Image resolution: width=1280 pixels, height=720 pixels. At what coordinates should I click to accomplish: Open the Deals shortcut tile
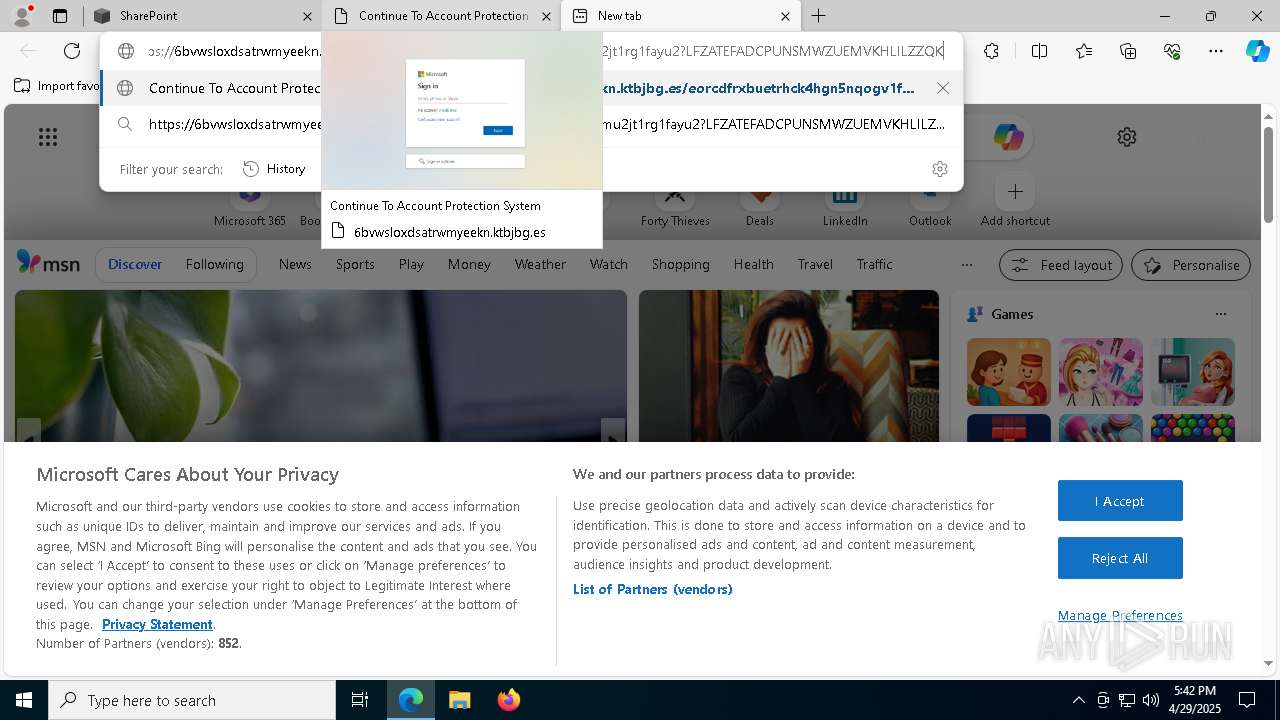point(760,203)
